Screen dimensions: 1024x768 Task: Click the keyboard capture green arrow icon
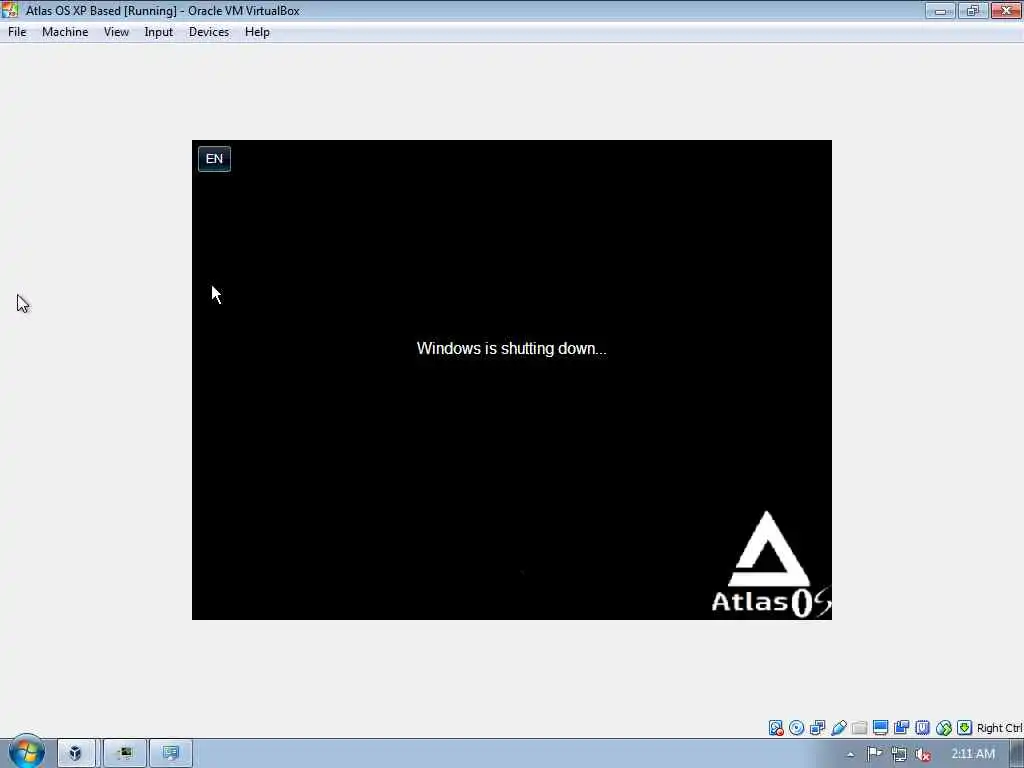point(965,728)
